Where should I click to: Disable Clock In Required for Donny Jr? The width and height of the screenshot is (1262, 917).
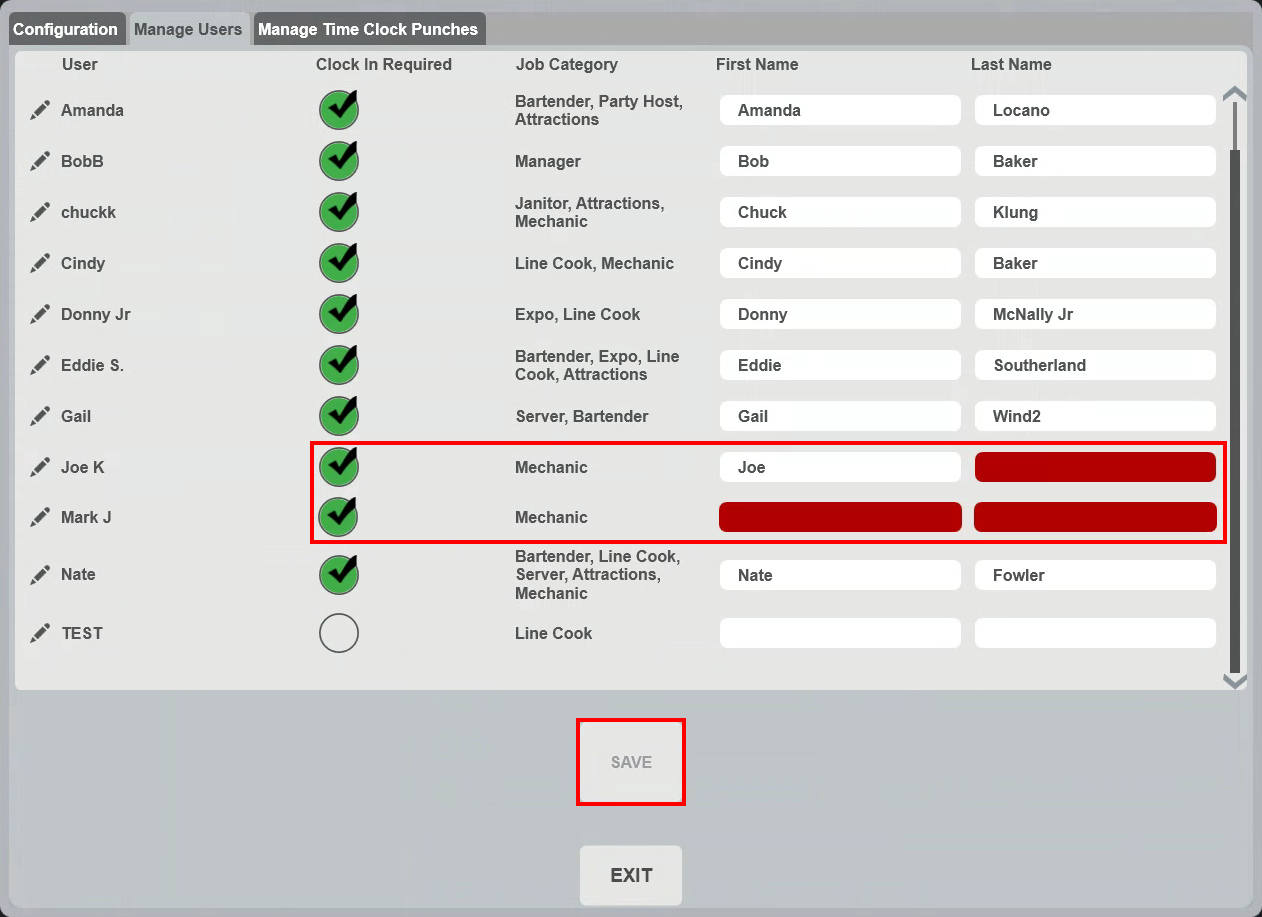tap(339, 313)
